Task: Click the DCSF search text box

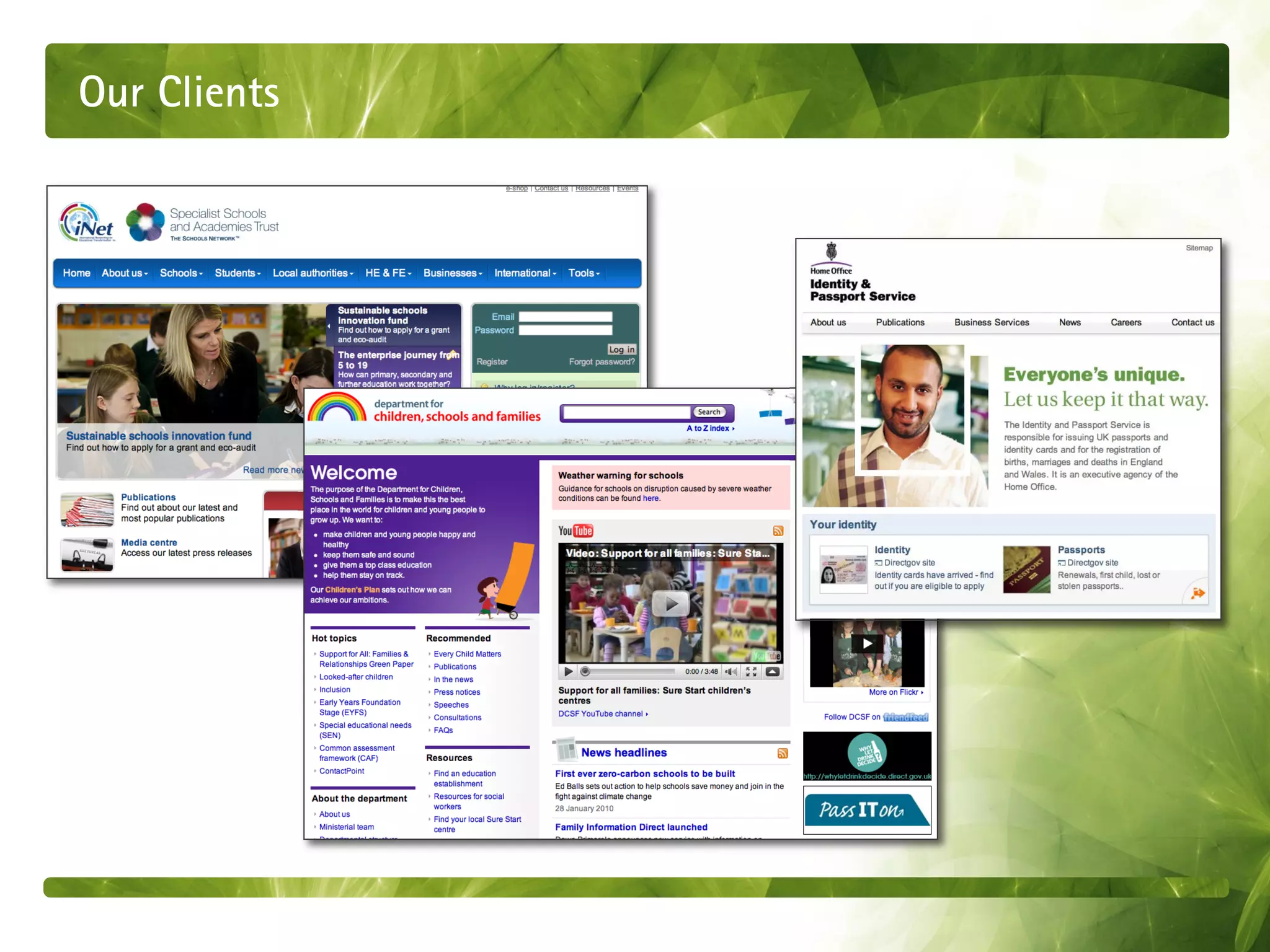Action: coord(626,413)
